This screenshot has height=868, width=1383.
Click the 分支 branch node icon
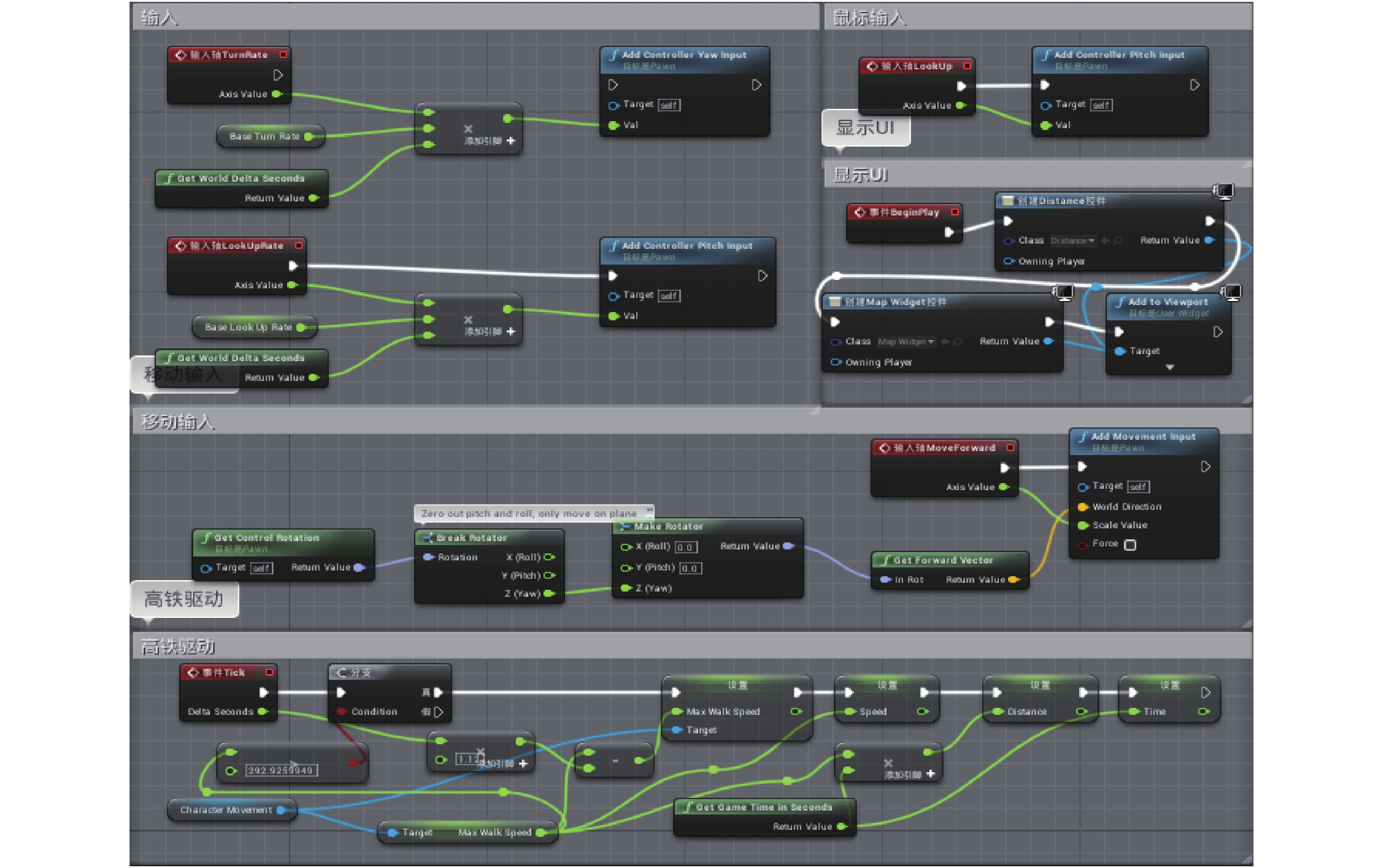click(341, 672)
